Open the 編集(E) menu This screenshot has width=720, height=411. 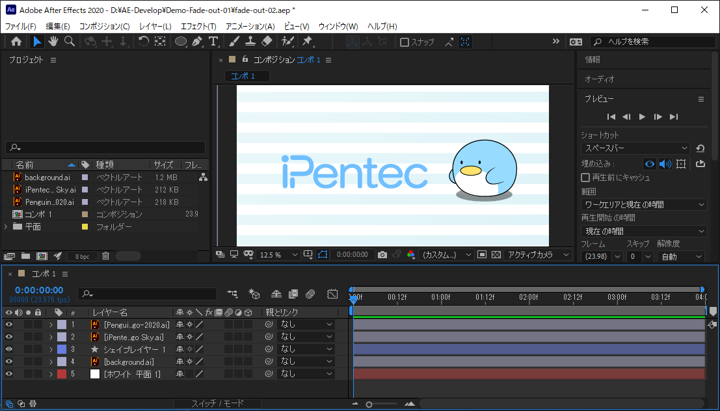[58, 26]
